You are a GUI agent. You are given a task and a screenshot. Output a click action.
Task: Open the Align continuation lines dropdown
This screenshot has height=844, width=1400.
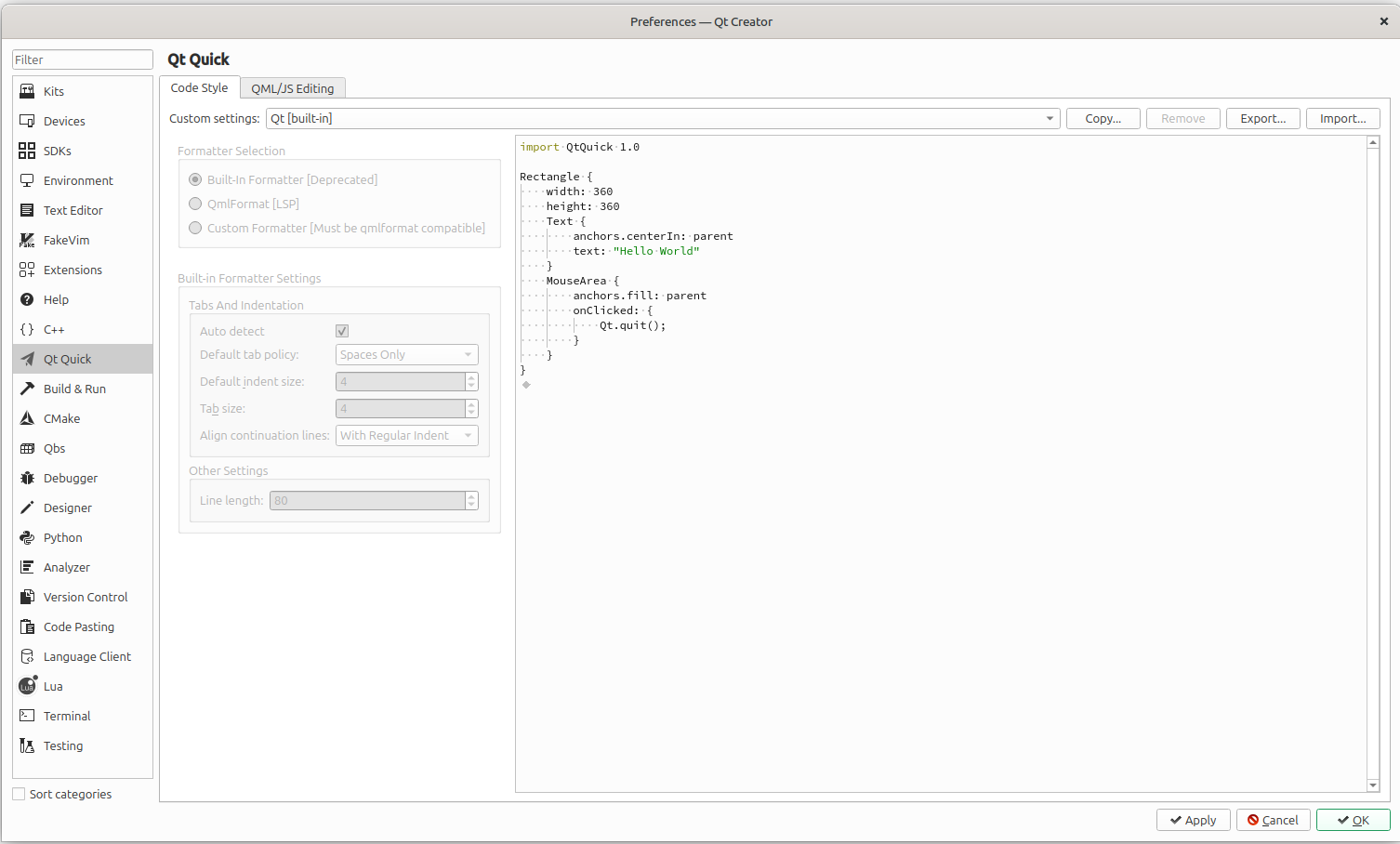coord(406,435)
